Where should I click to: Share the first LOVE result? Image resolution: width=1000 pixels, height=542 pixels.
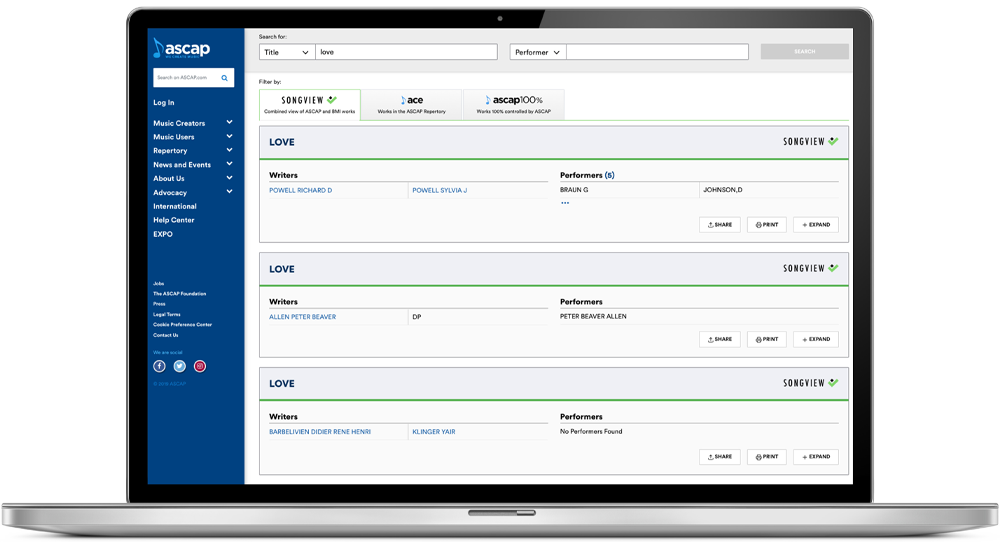(720, 224)
